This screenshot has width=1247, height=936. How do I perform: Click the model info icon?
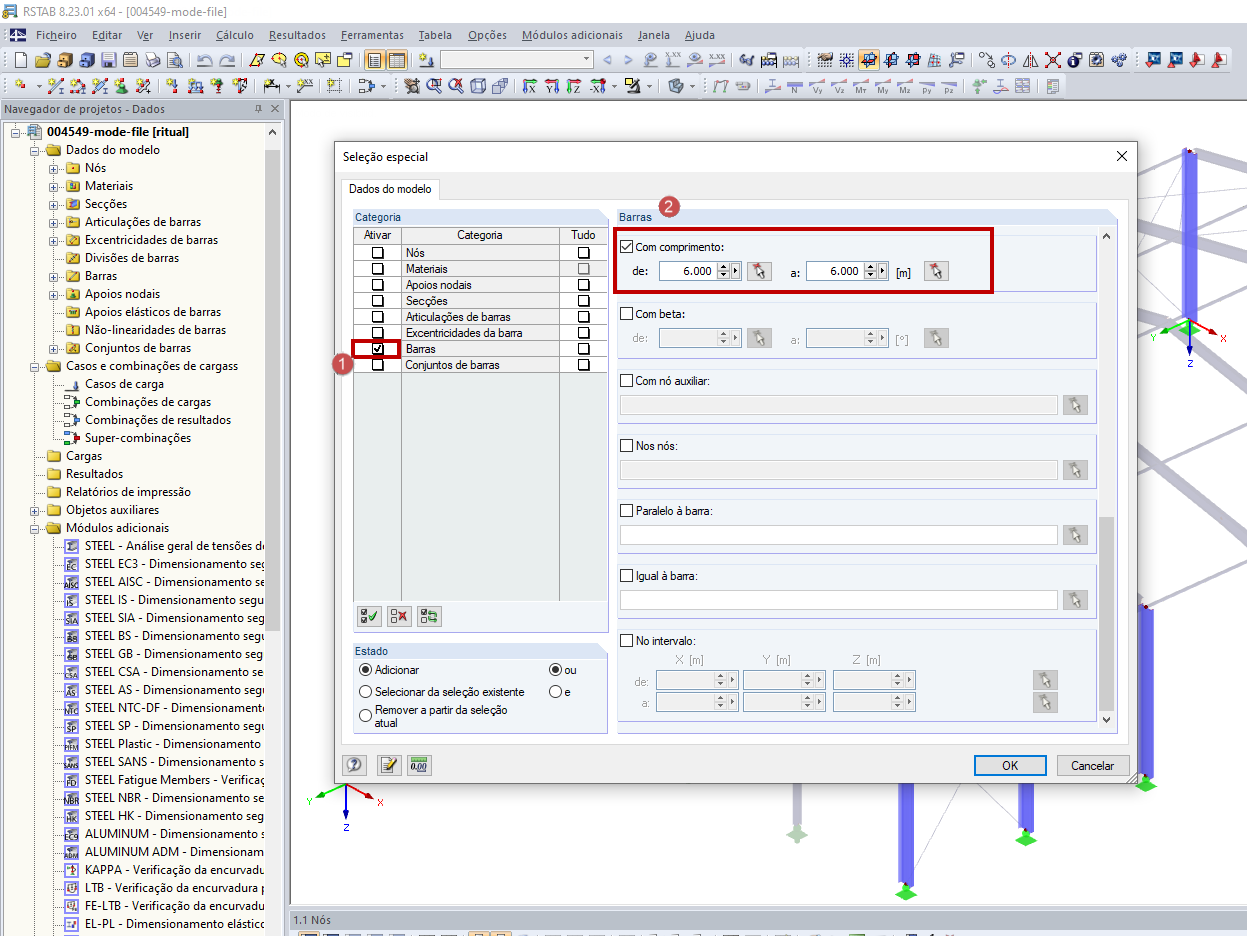(1074, 60)
